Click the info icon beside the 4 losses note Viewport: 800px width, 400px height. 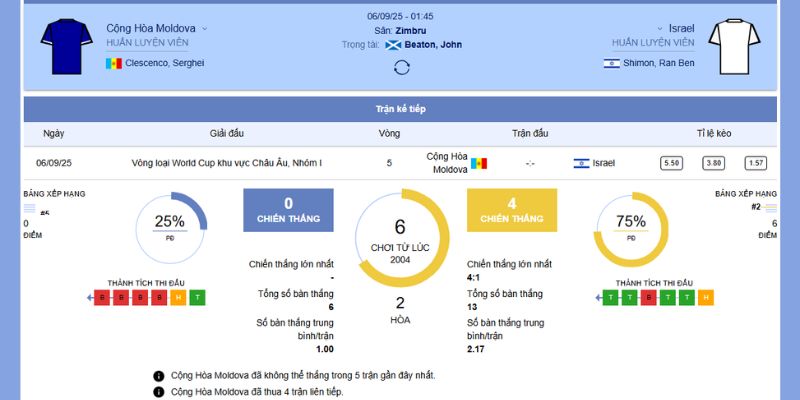158,393
